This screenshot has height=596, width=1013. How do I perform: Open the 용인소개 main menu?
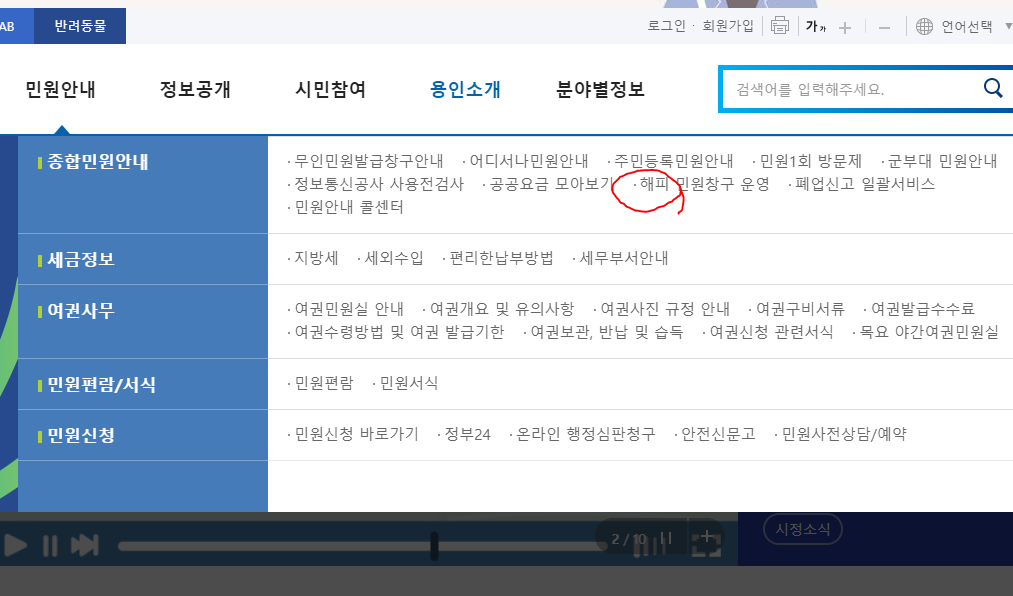[465, 89]
